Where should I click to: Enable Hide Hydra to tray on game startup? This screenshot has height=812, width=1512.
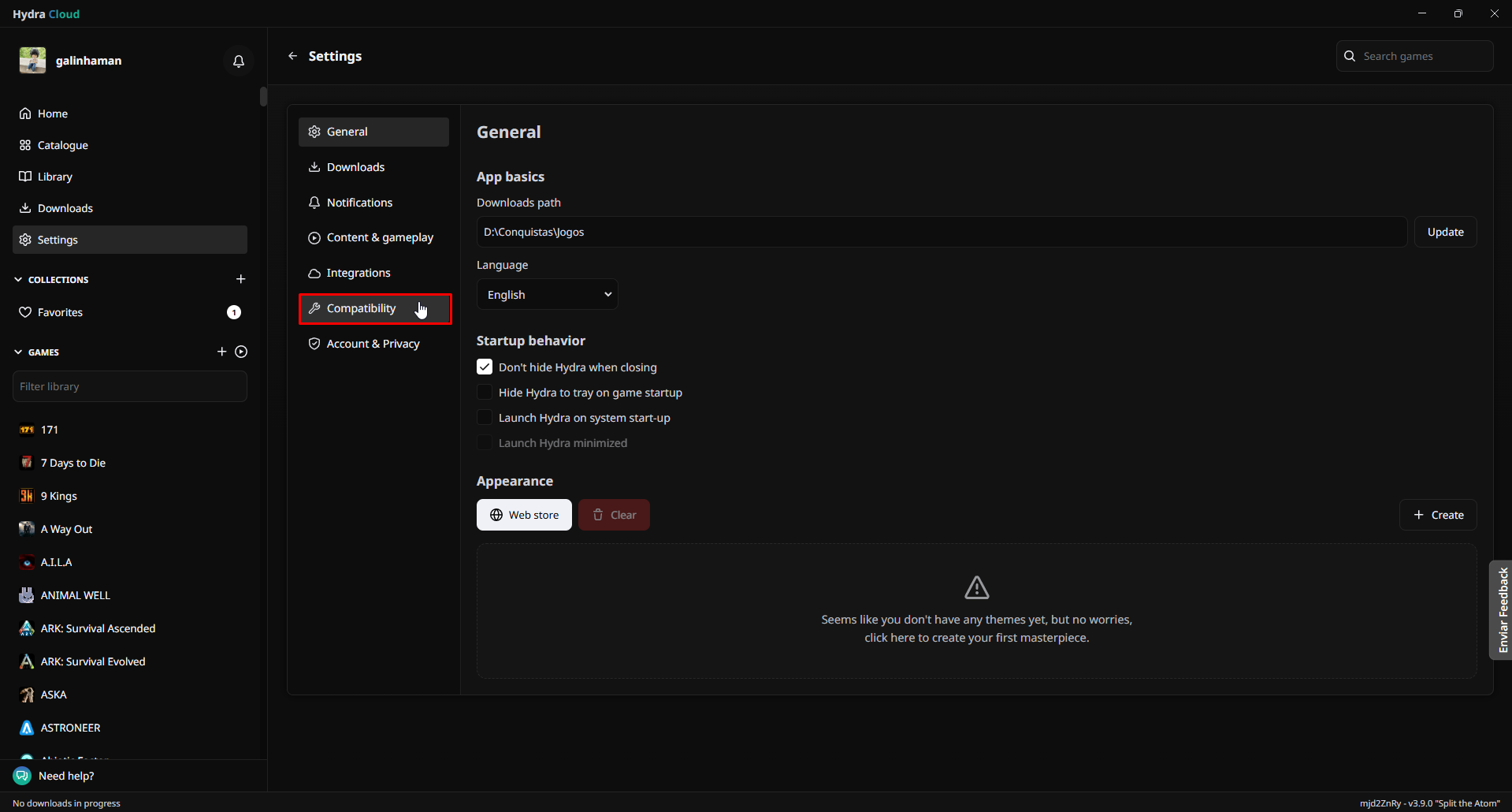485,393
